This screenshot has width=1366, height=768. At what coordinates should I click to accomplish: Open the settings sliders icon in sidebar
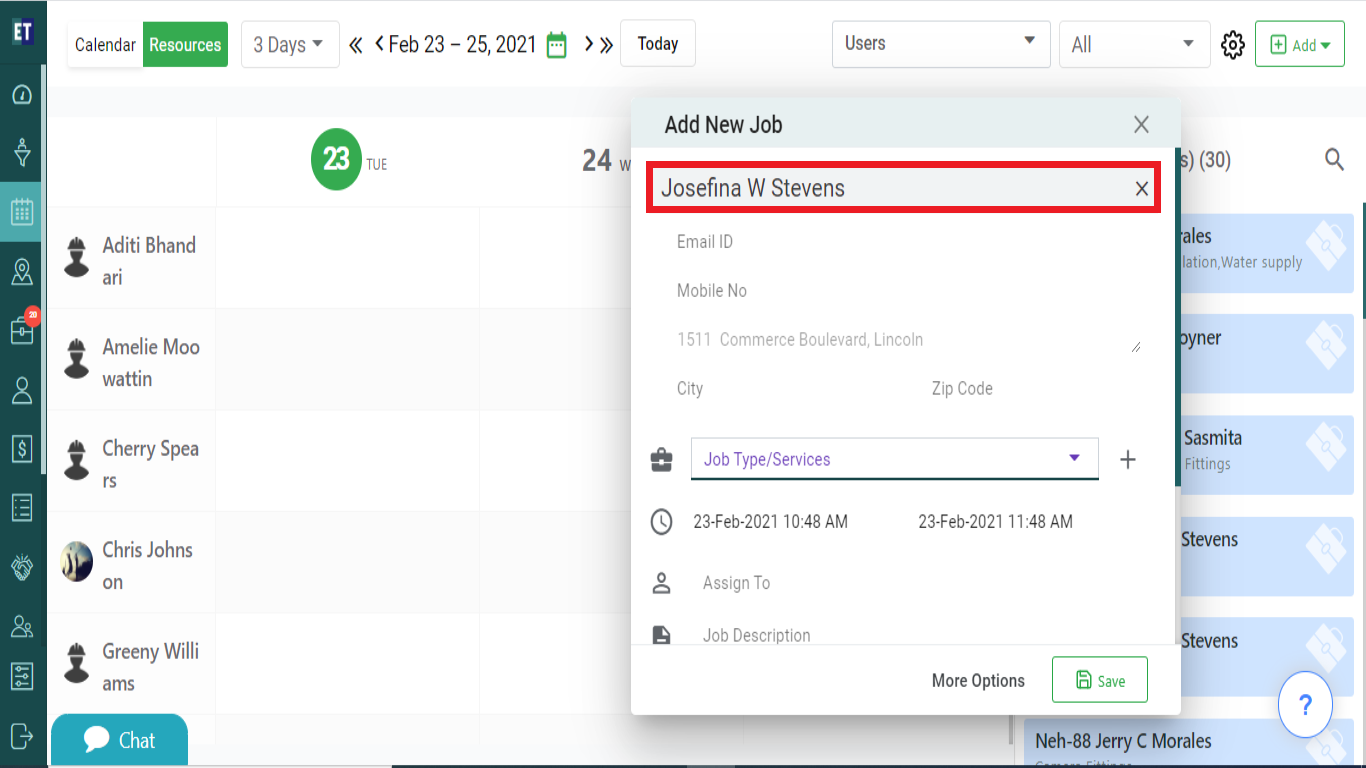pyautogui.click(x=22, y=676)
